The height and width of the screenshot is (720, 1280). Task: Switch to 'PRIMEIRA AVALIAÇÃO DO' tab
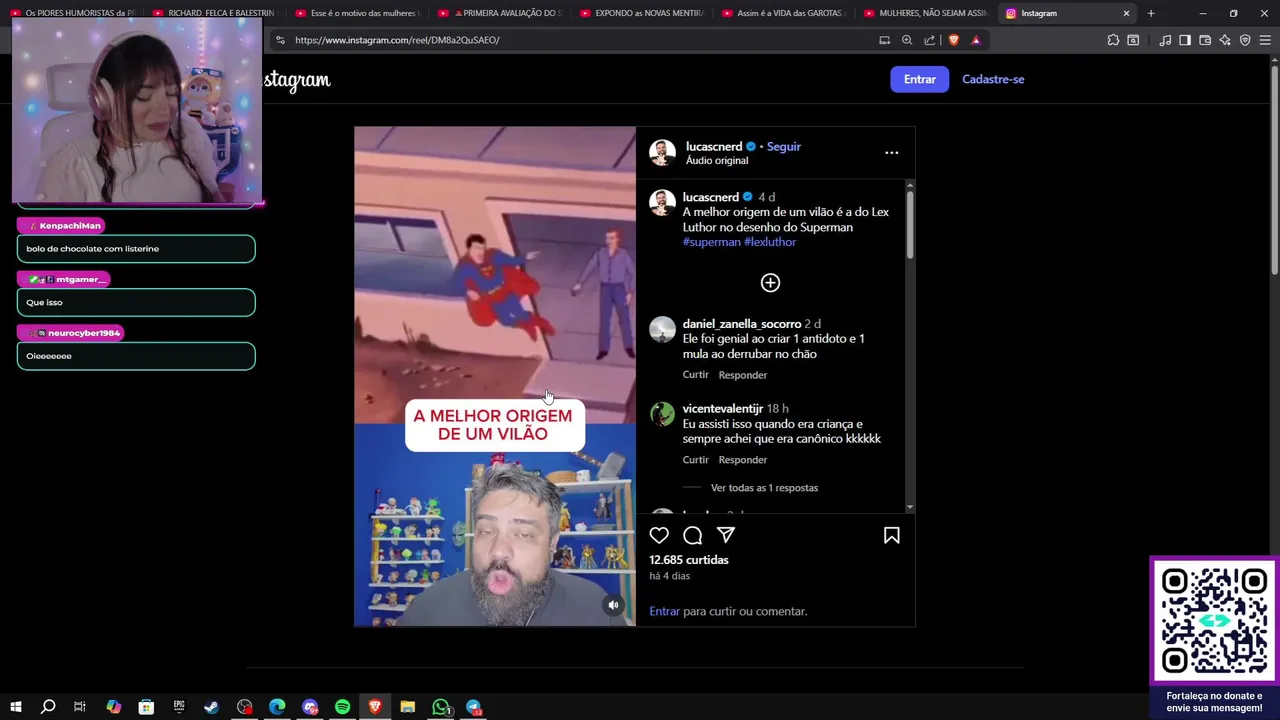pos(501,13)
